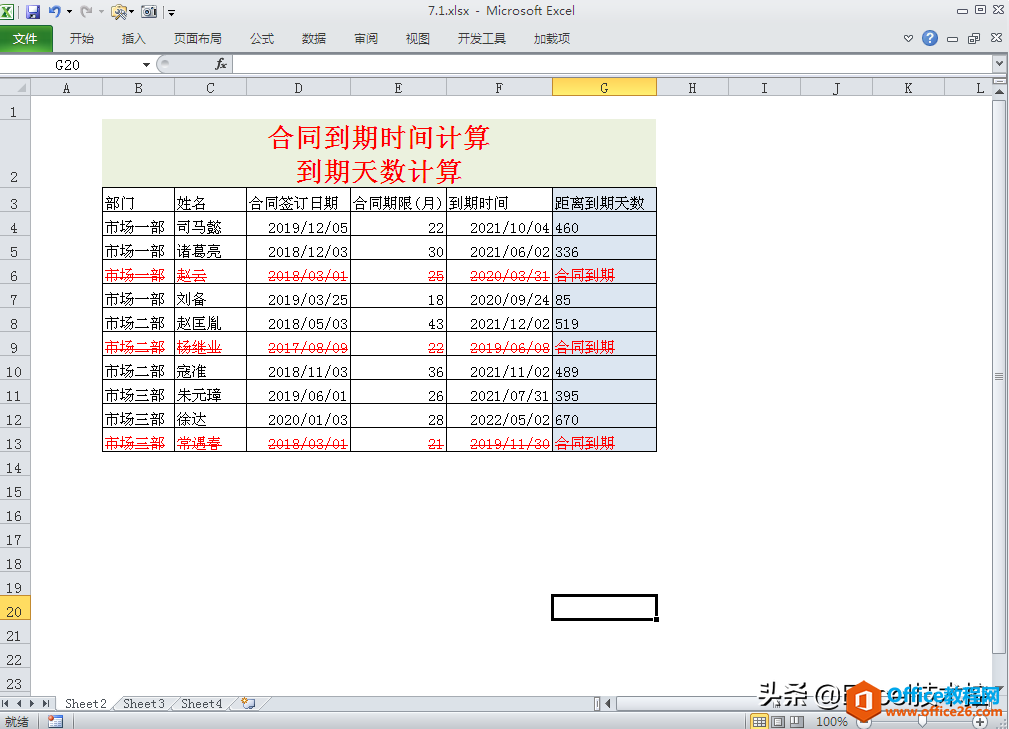This screenshot has width=1009, height=729.
Task: Click the Insert Worksheet icon
Action: [248, 704]
